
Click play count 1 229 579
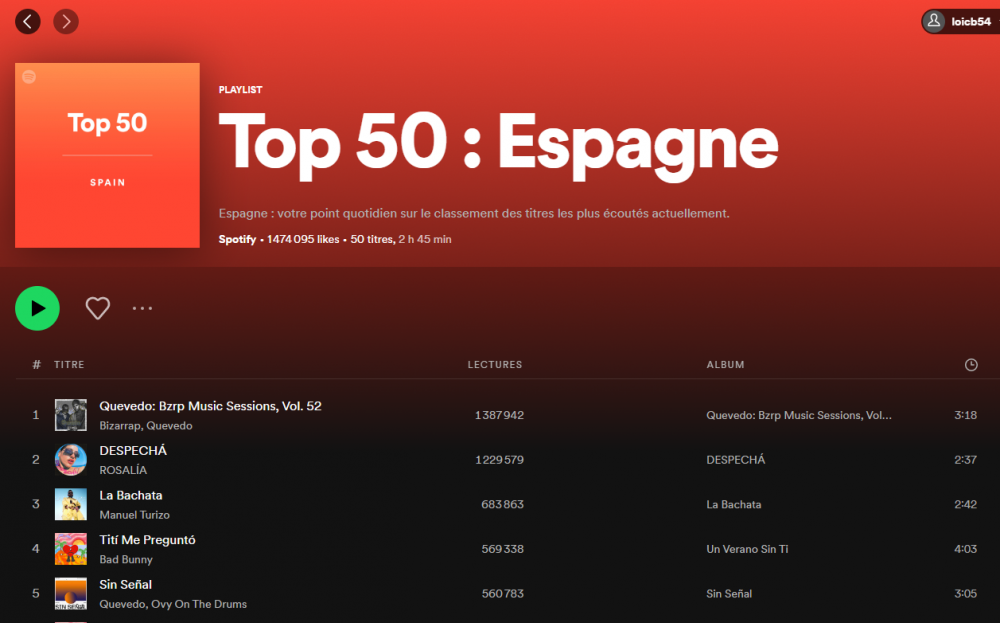pos(499,460)
